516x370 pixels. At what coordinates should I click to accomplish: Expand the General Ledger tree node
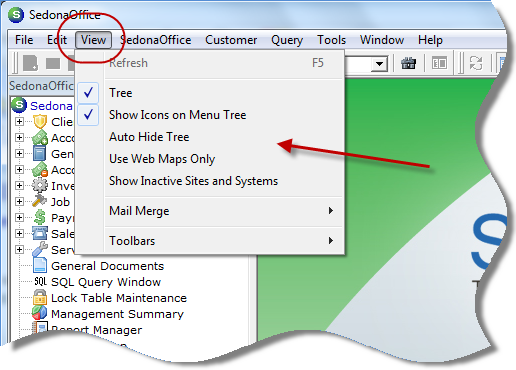point(19,154)
